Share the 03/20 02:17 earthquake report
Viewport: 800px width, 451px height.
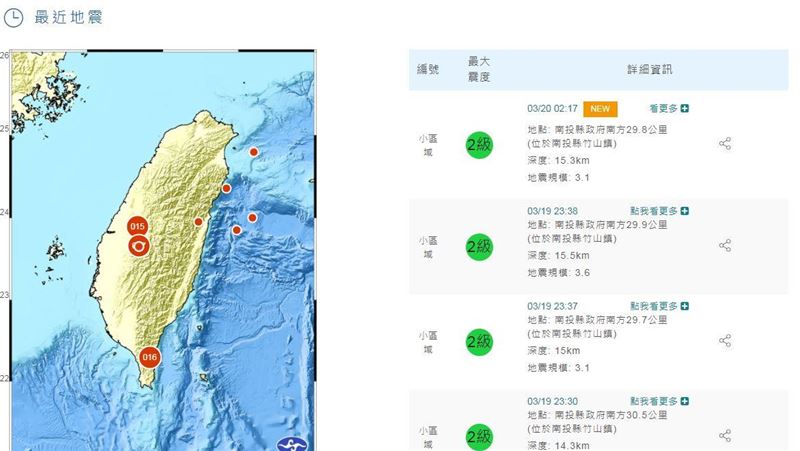point(725,143)
